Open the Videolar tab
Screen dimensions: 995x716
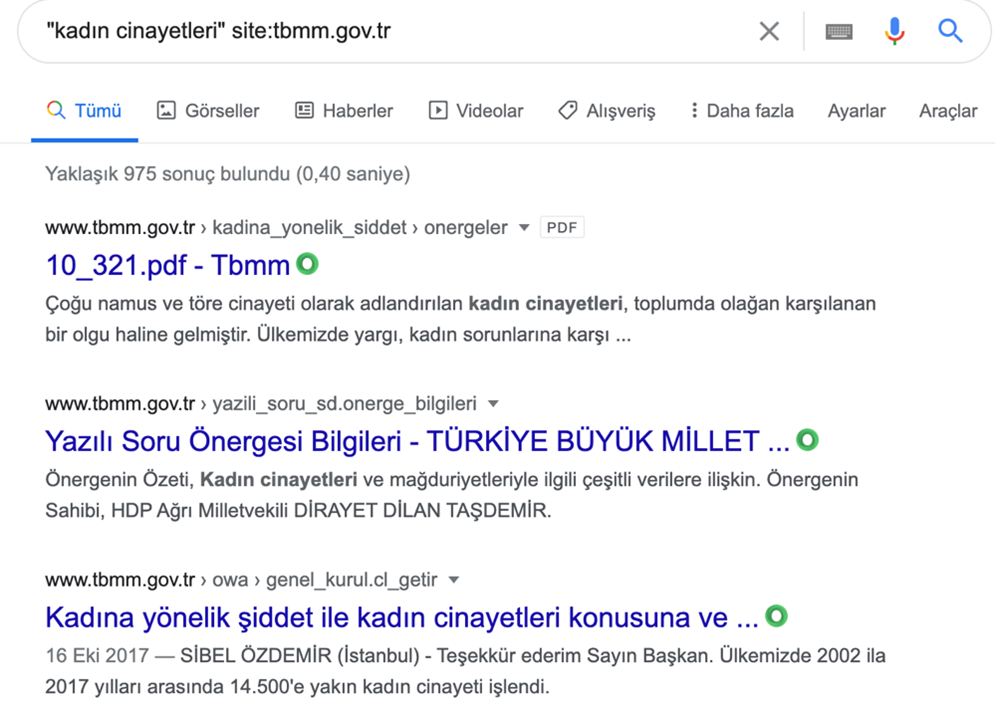coord(476,110)
